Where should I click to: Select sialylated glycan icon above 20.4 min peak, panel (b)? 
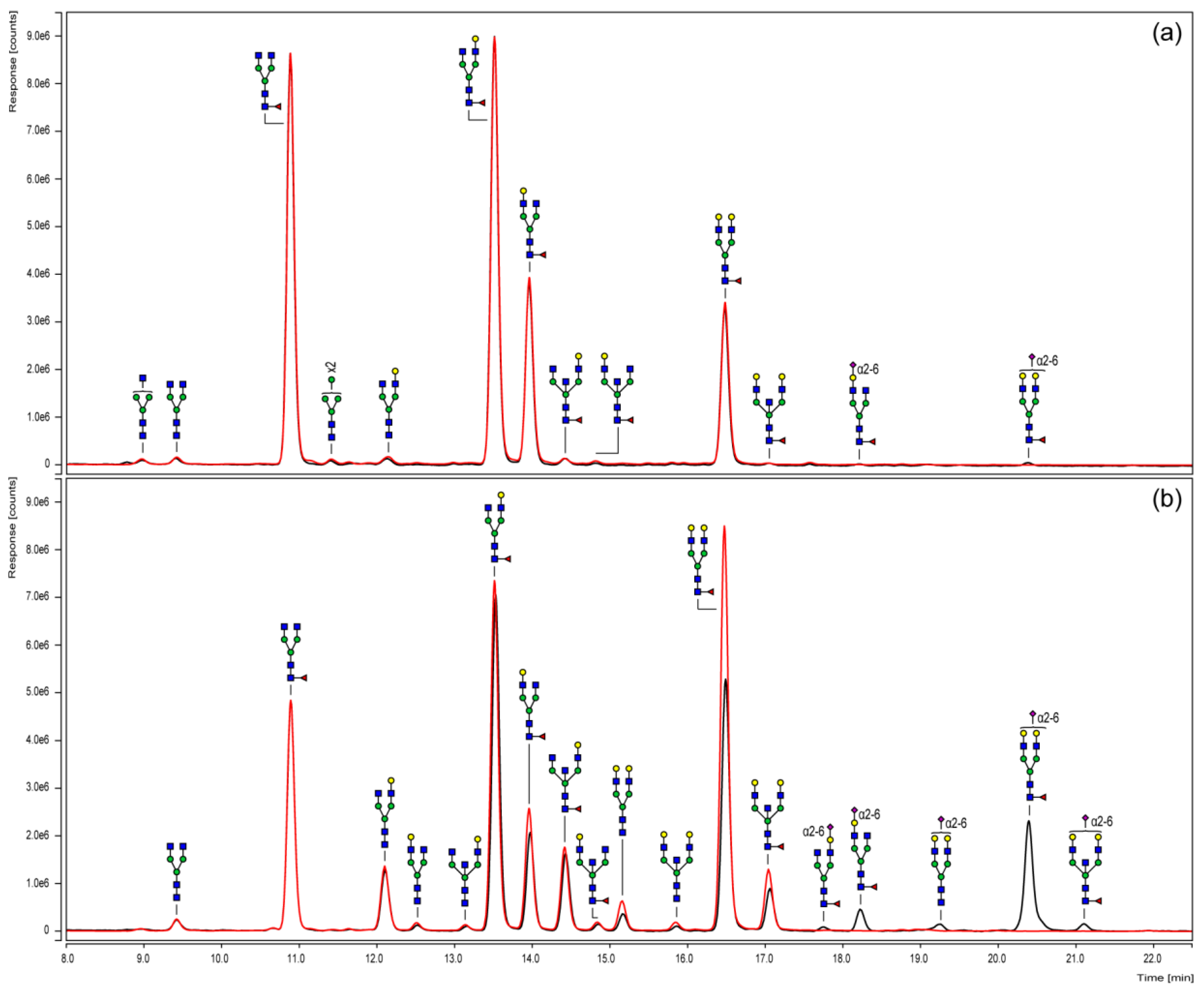(x=1033, y=756)
